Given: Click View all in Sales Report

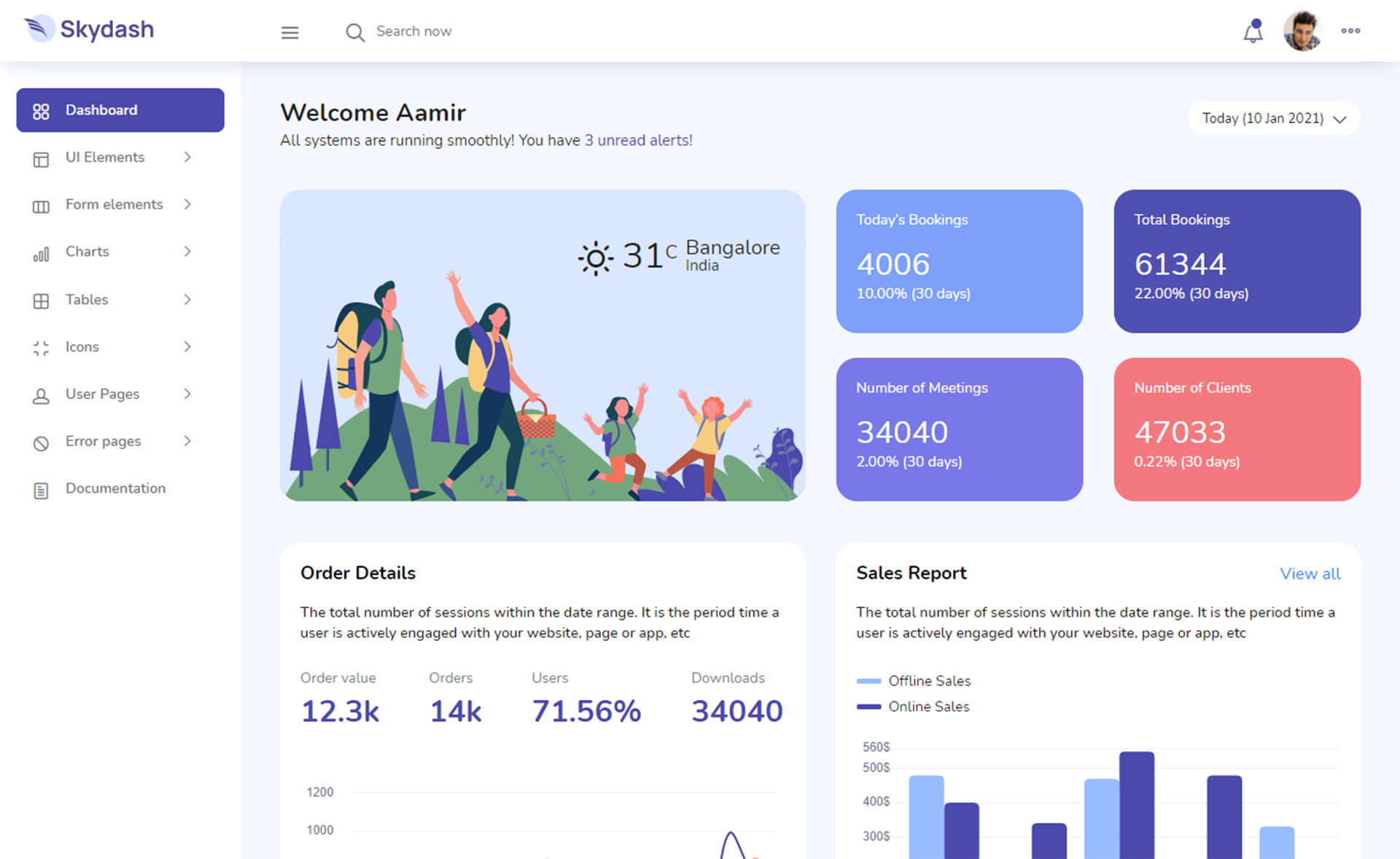Looking at the screenshot, I should 1310,574.
